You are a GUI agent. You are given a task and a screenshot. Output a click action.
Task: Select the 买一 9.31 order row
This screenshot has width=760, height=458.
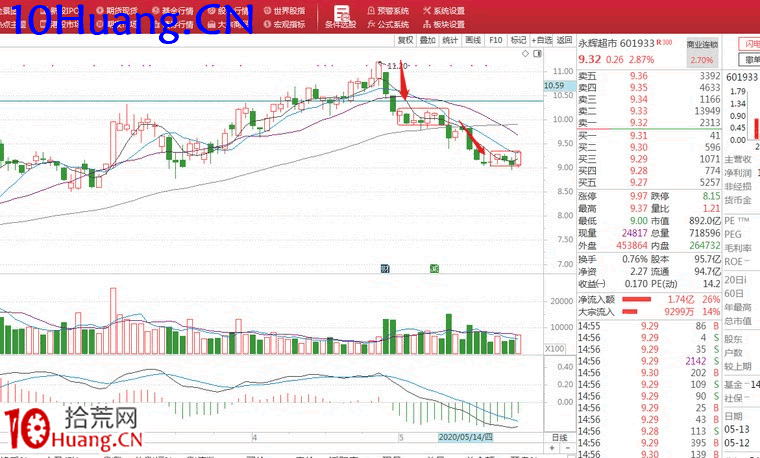pyautogui.click(x=649, y=136)
